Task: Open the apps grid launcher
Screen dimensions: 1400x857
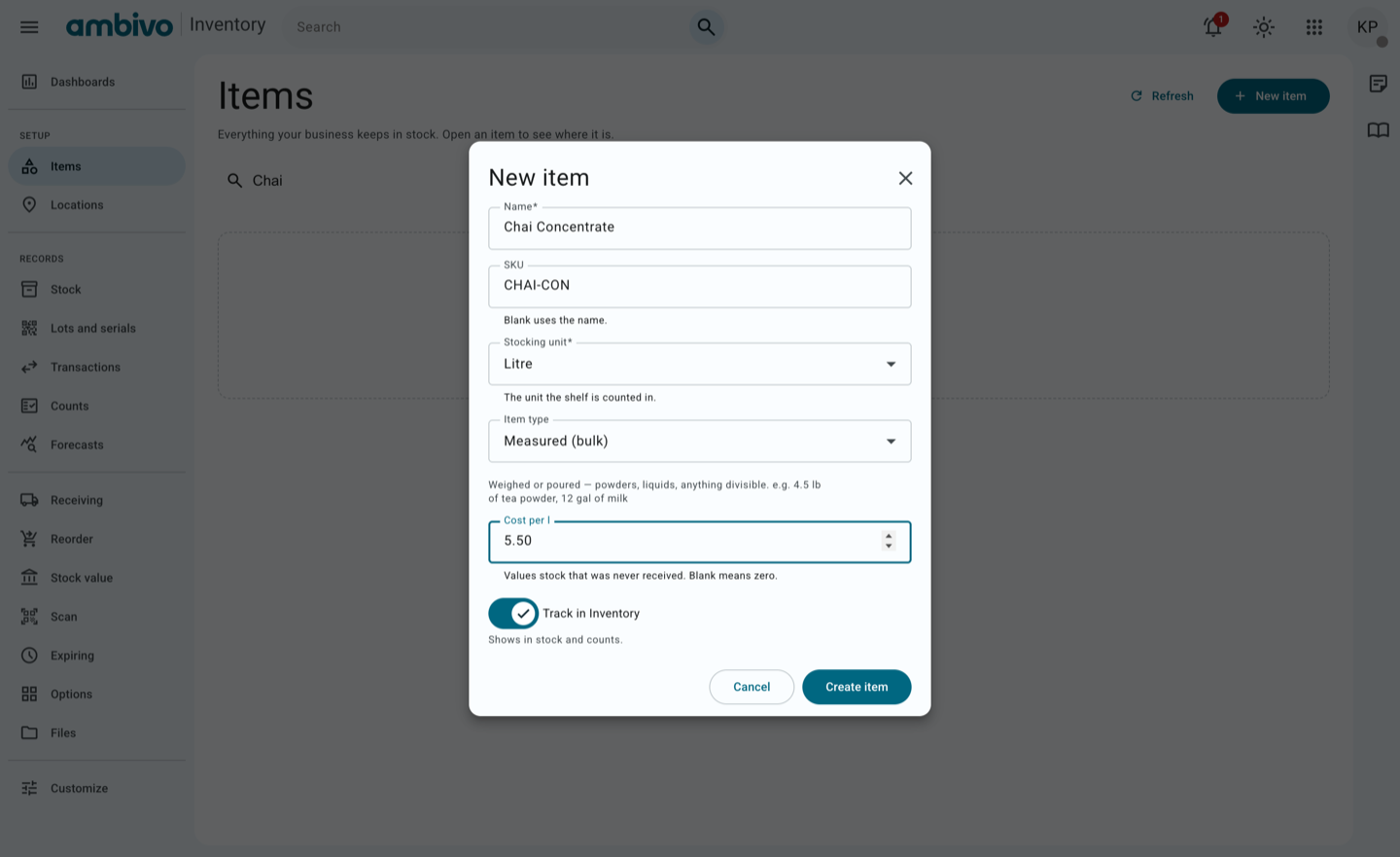Action: click(1314, 27)
